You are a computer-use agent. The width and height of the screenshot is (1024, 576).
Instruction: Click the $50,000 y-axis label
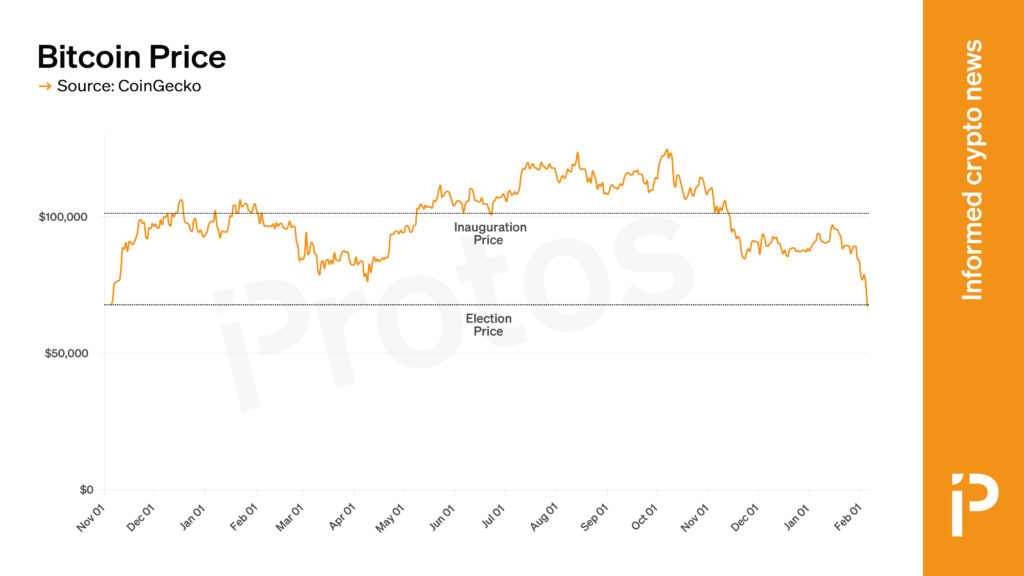66,354
